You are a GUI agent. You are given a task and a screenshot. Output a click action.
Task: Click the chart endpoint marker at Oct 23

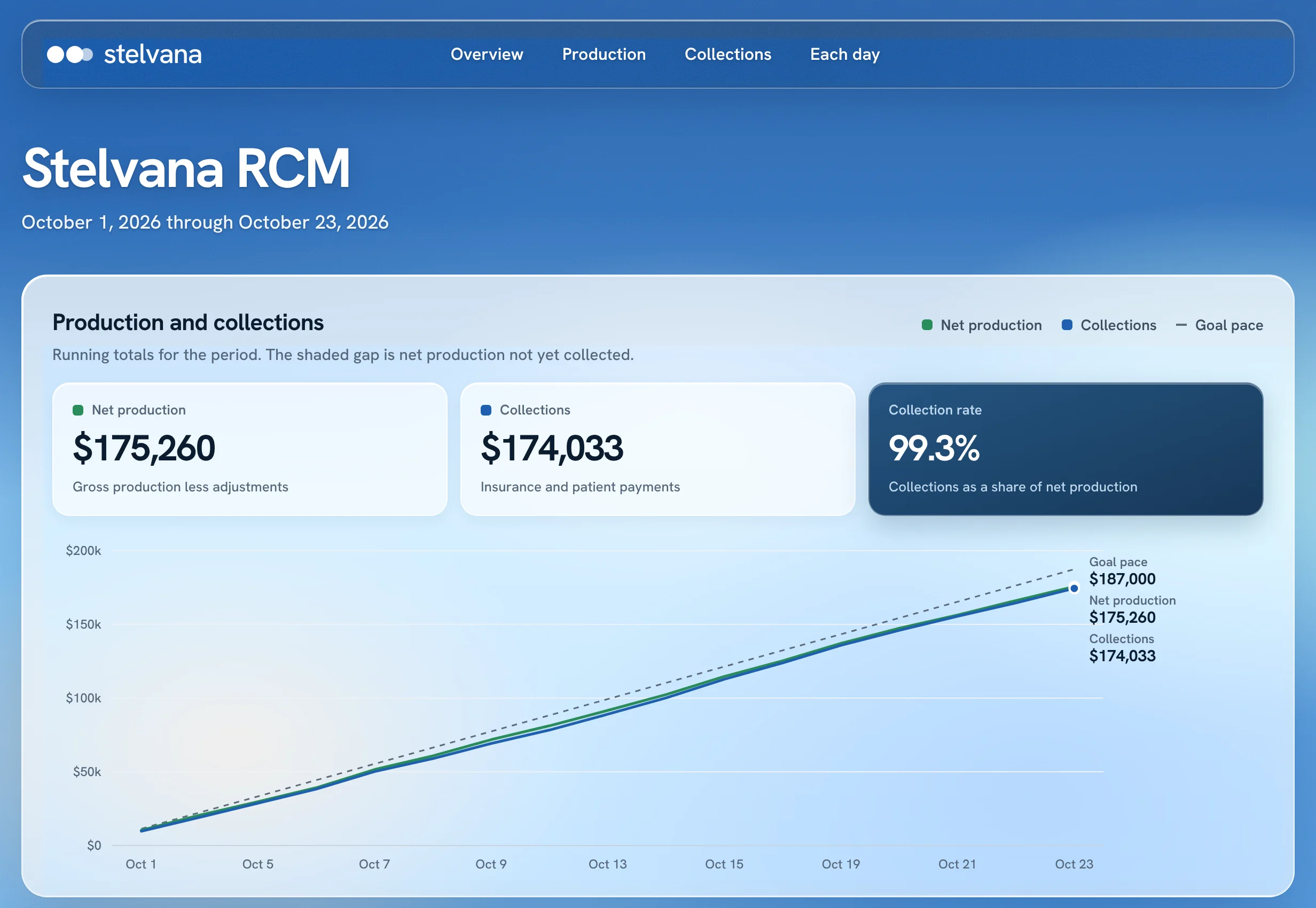point(1074,588)
